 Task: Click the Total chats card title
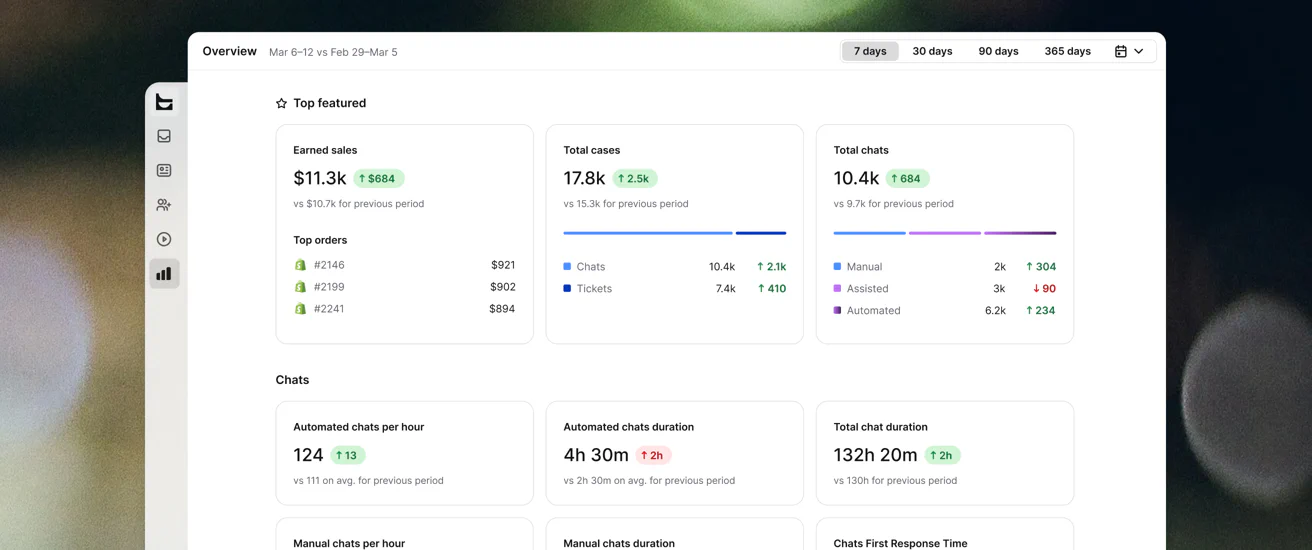click(x=861, y=150)
